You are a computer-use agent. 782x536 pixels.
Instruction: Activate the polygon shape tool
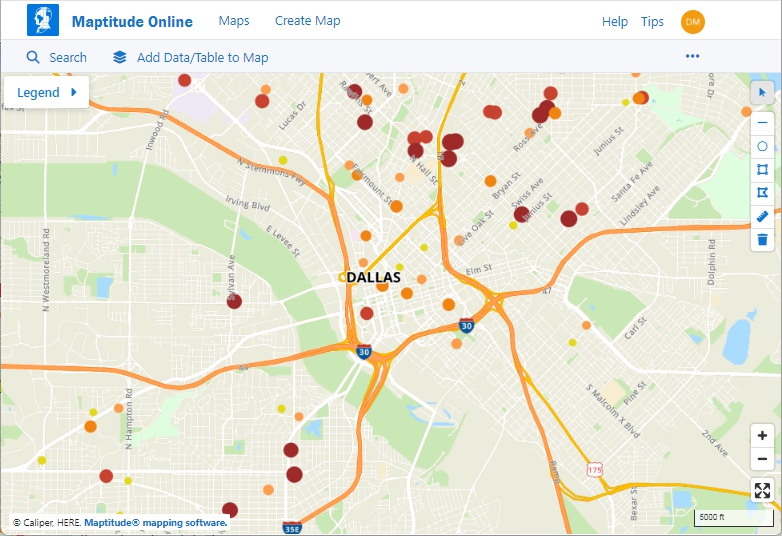pyautogui.click(x=762, y=193)
